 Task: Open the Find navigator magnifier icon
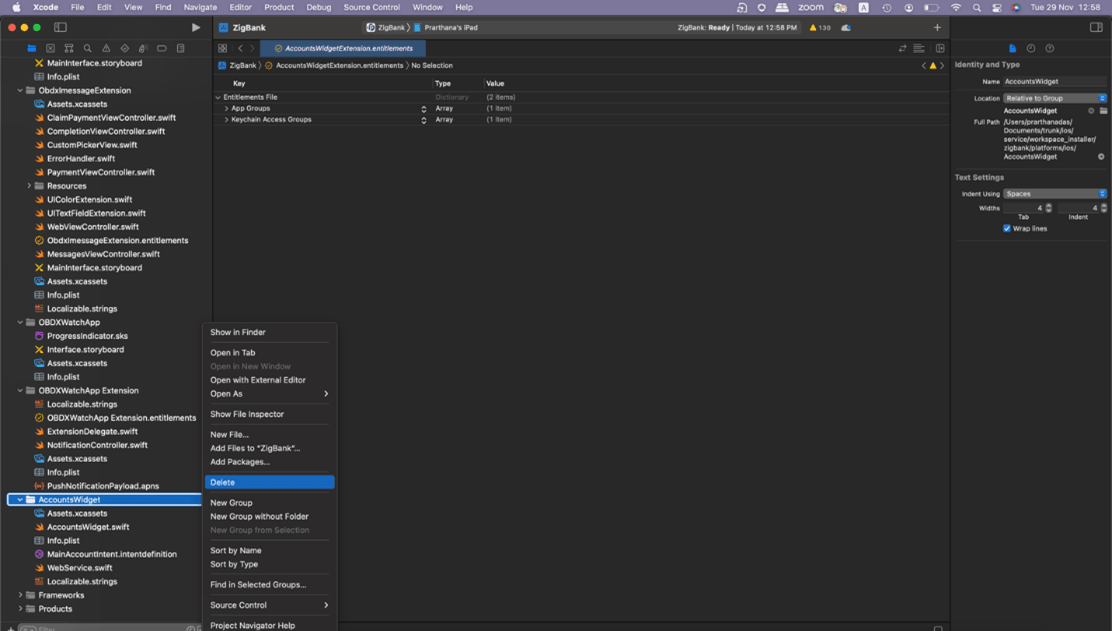(87, 48)
